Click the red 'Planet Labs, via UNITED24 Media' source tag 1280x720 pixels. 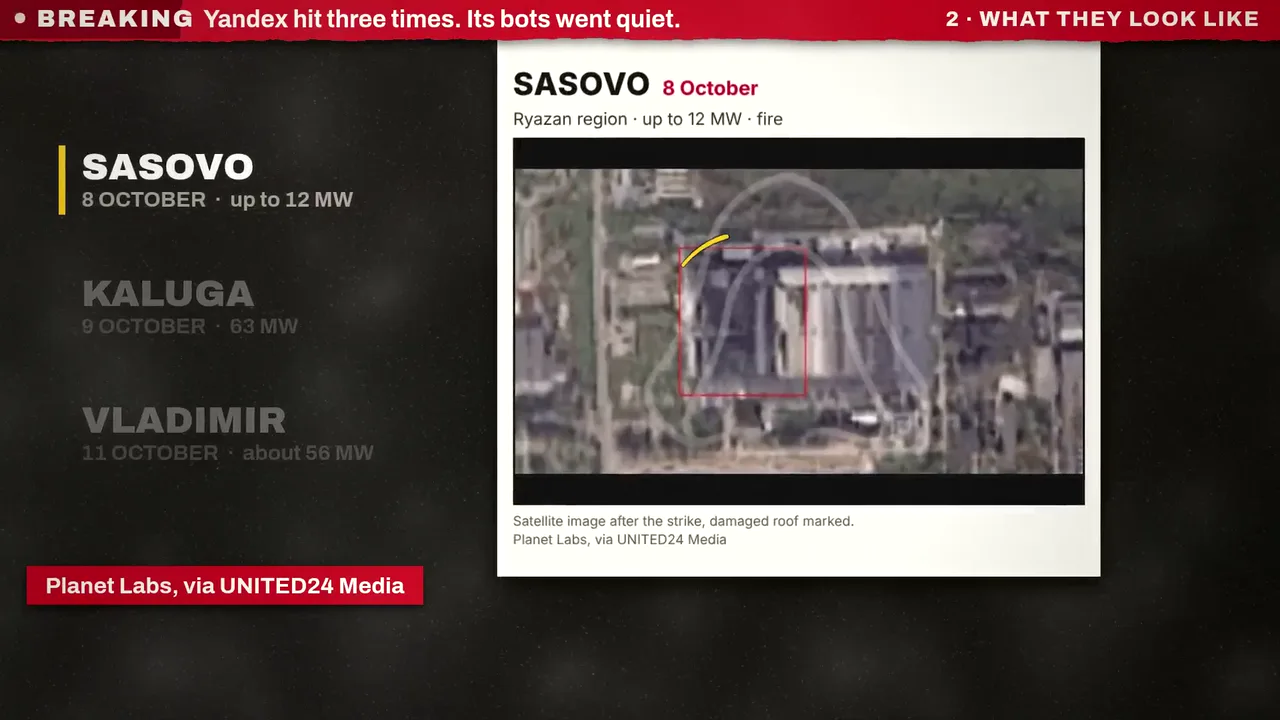pos(225,586)
